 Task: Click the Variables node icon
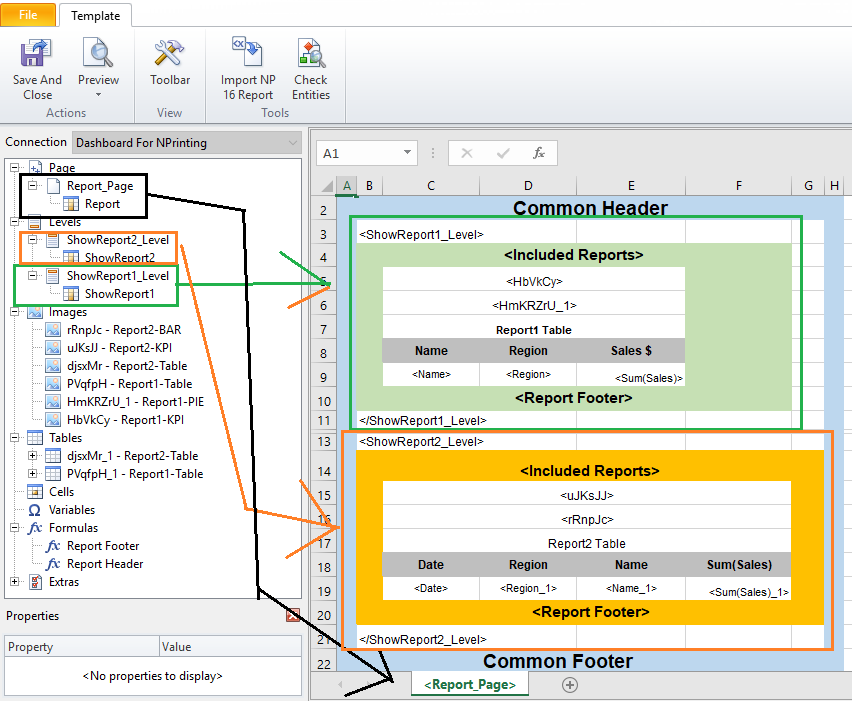point(36,510)
